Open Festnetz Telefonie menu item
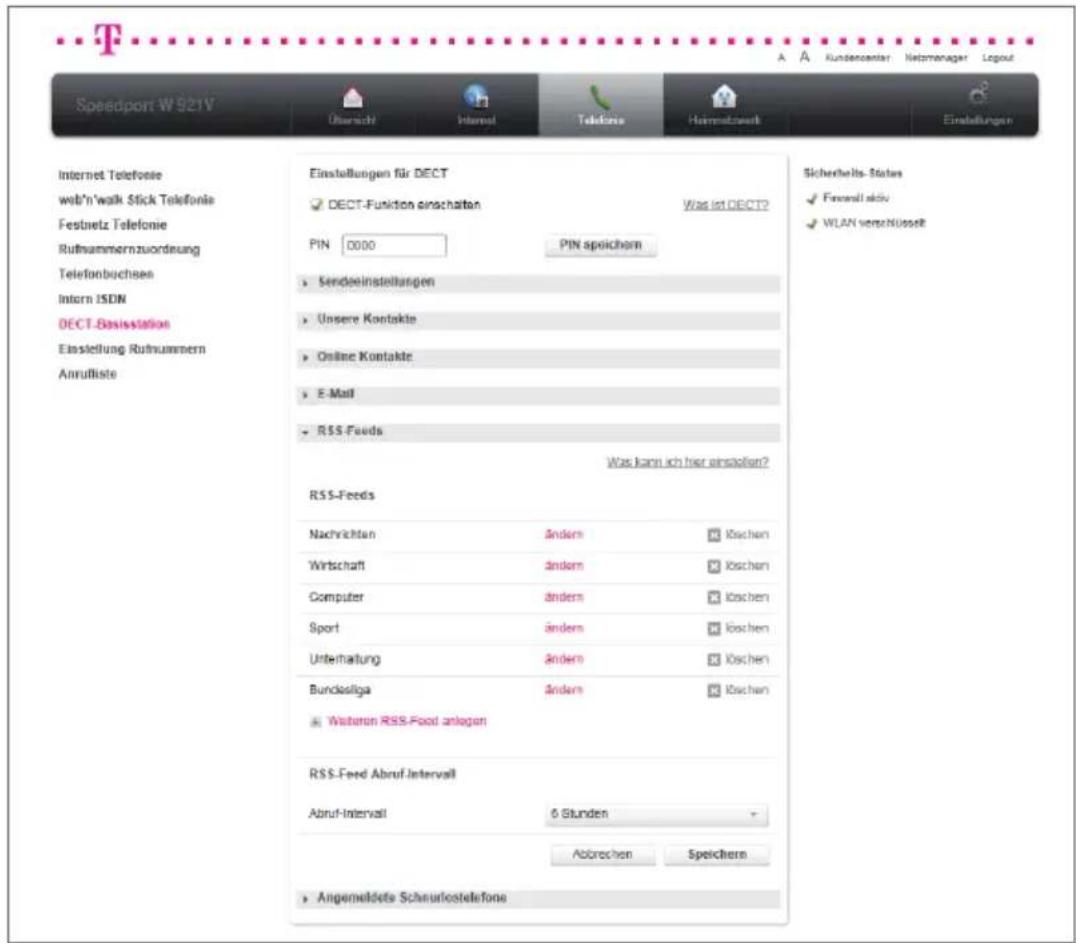 pos(113,224)
